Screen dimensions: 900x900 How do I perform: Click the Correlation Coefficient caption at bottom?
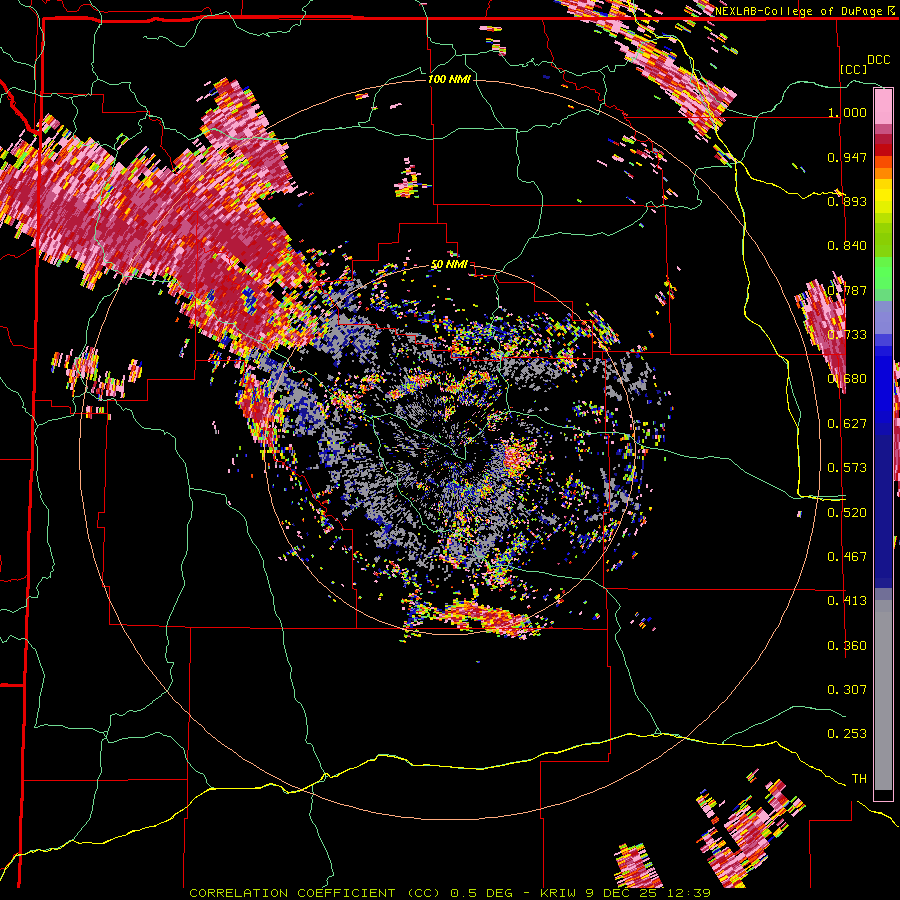(450, 893)
